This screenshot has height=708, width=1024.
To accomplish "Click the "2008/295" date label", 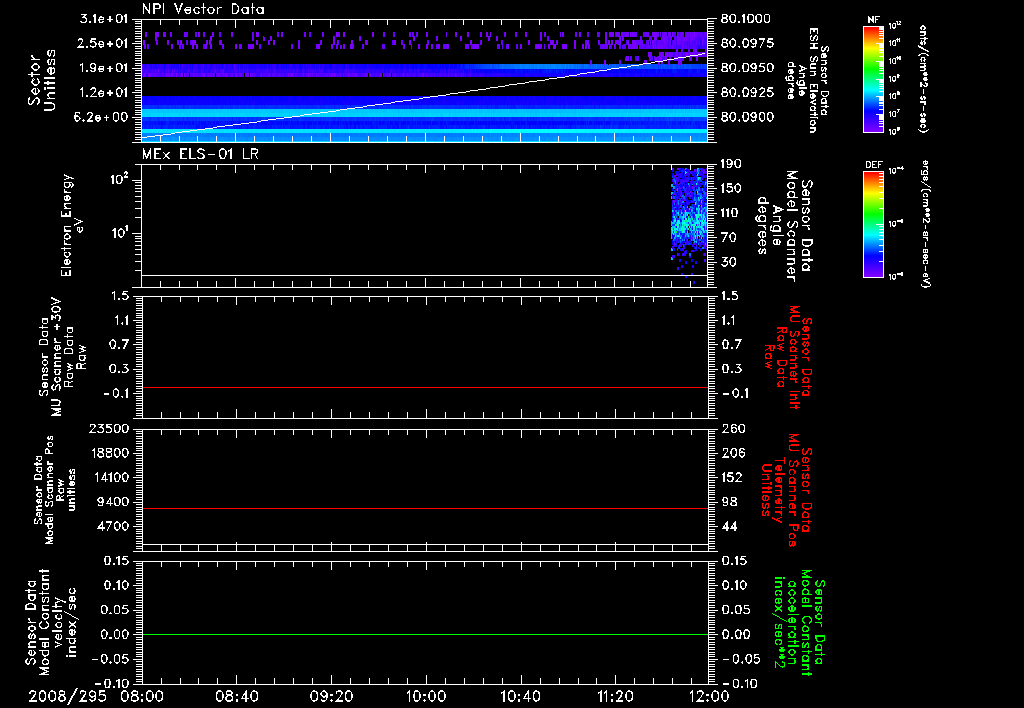I will (x=67, y=696).
